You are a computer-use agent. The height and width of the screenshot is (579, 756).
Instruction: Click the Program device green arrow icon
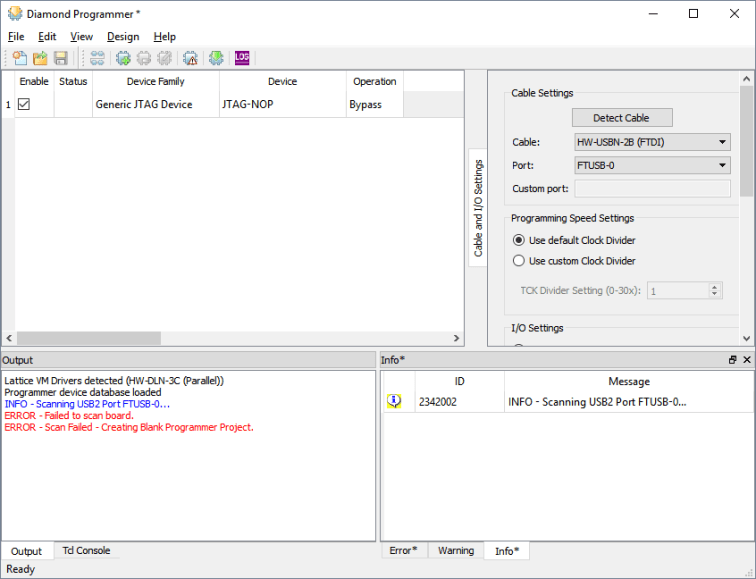215,58
